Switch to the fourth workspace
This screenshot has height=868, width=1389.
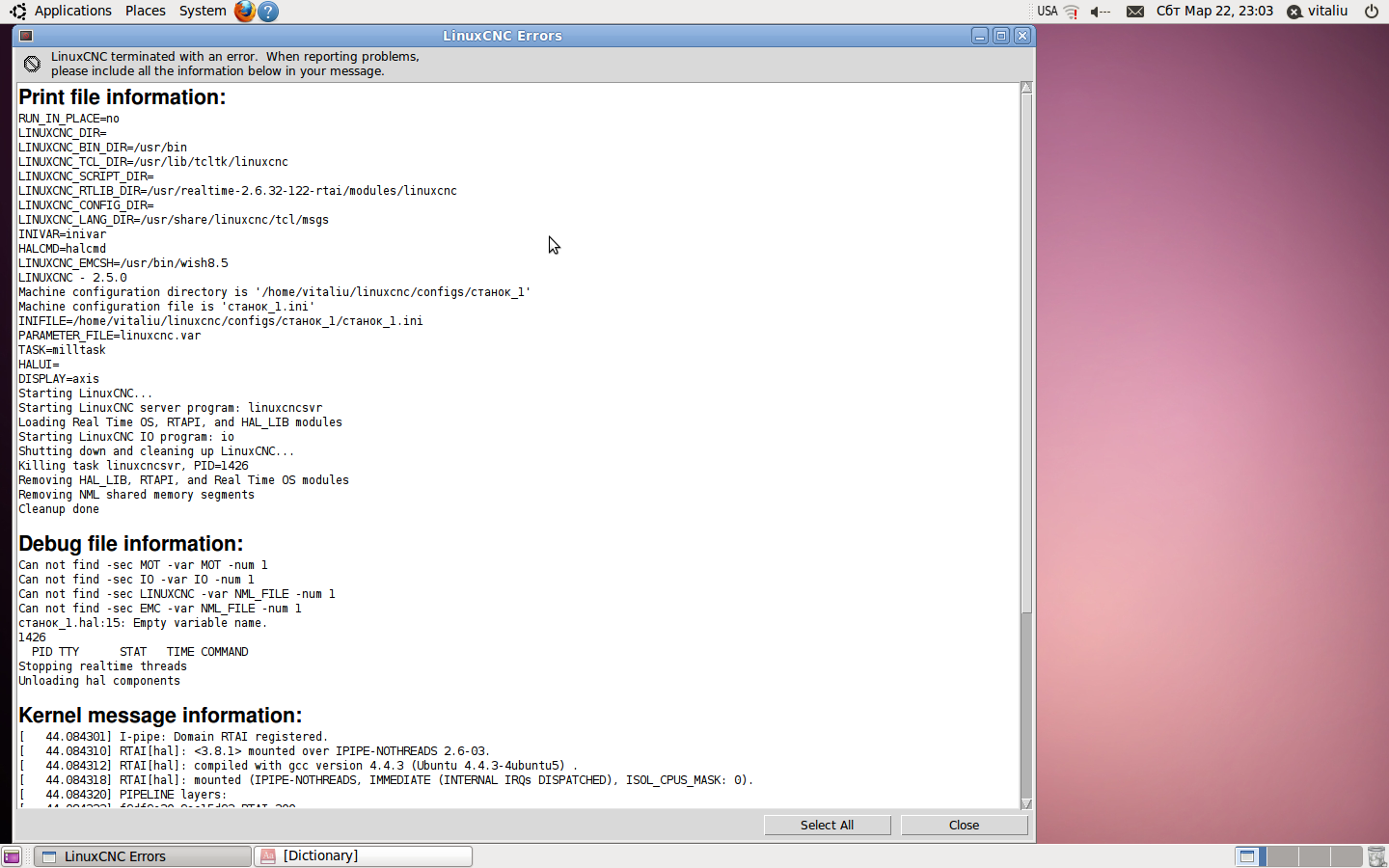pos(1346,856)
